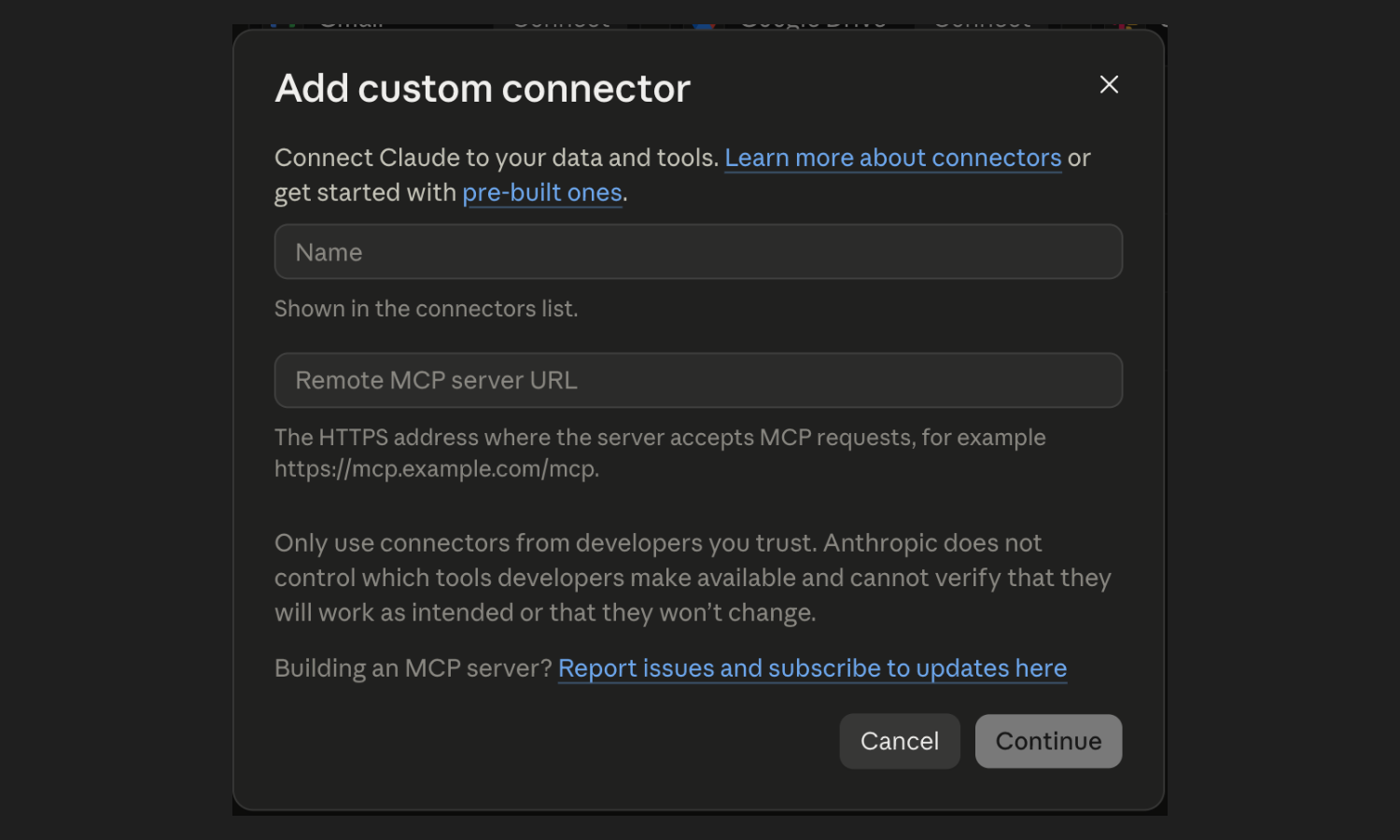Follow the pre-built ones link
This screenshot has height=840, width=1400.
pos(542,192)
